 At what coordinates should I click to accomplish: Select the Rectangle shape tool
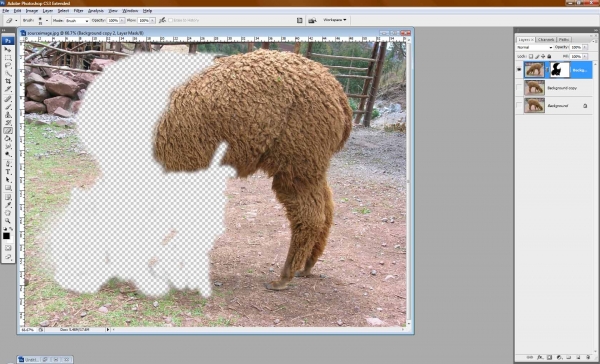pos(8,188)
